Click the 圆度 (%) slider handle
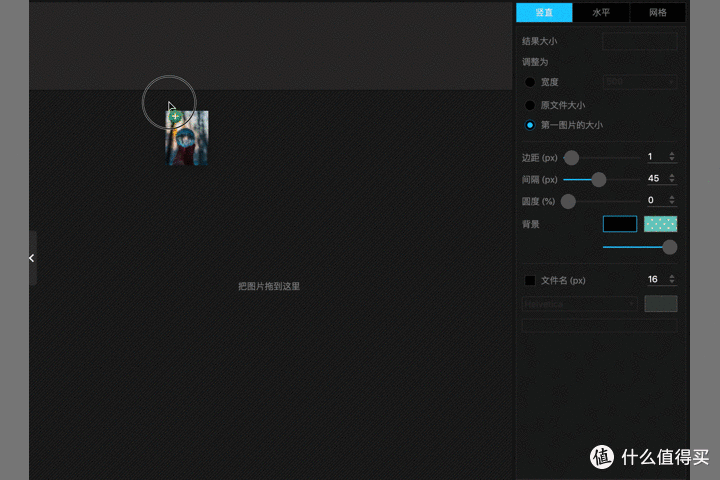This screenshot has width=720, height=480. pos(568,201)
